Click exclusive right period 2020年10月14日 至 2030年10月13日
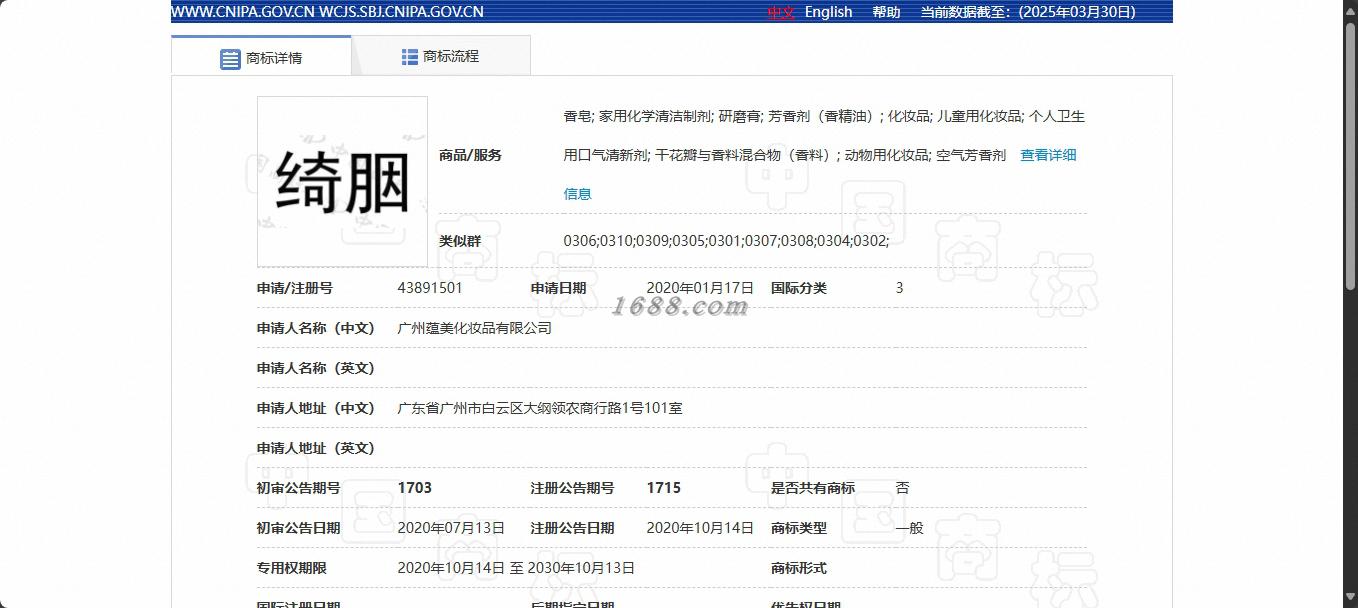 tap(516, 568)
